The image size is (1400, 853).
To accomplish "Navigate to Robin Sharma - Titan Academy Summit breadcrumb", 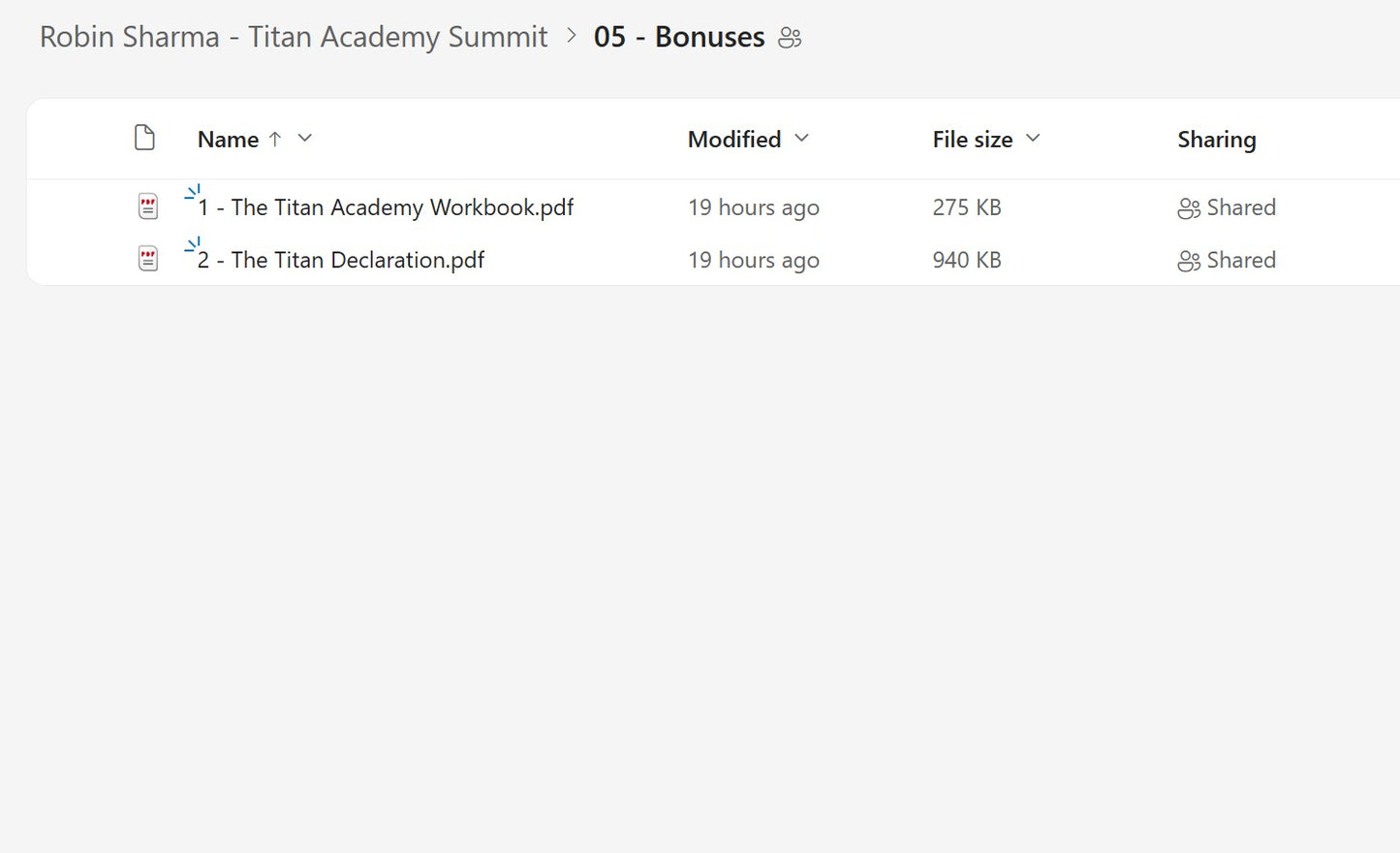I will (x=293, y=36).
